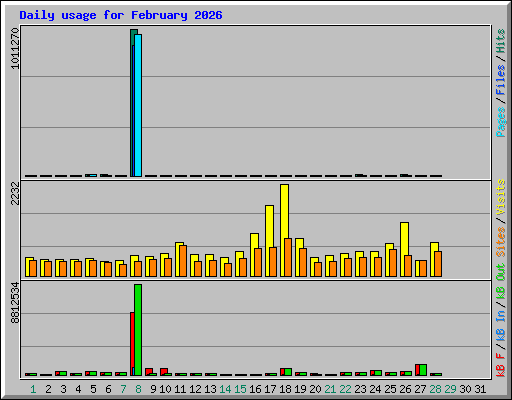Click the day label 3

tap(63, 389)
